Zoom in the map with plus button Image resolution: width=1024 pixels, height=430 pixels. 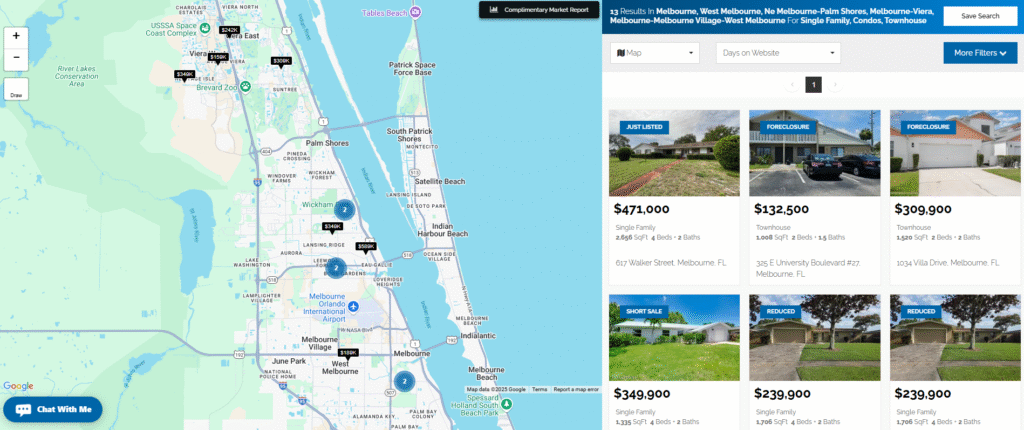(16, 36)
